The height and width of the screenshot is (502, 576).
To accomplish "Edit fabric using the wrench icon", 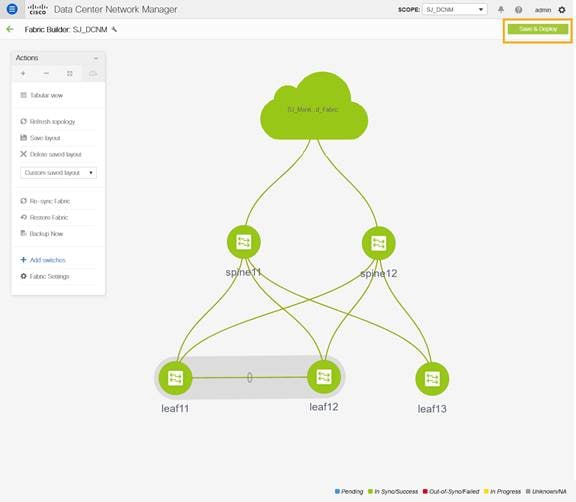I will click(x=114, y=29).
